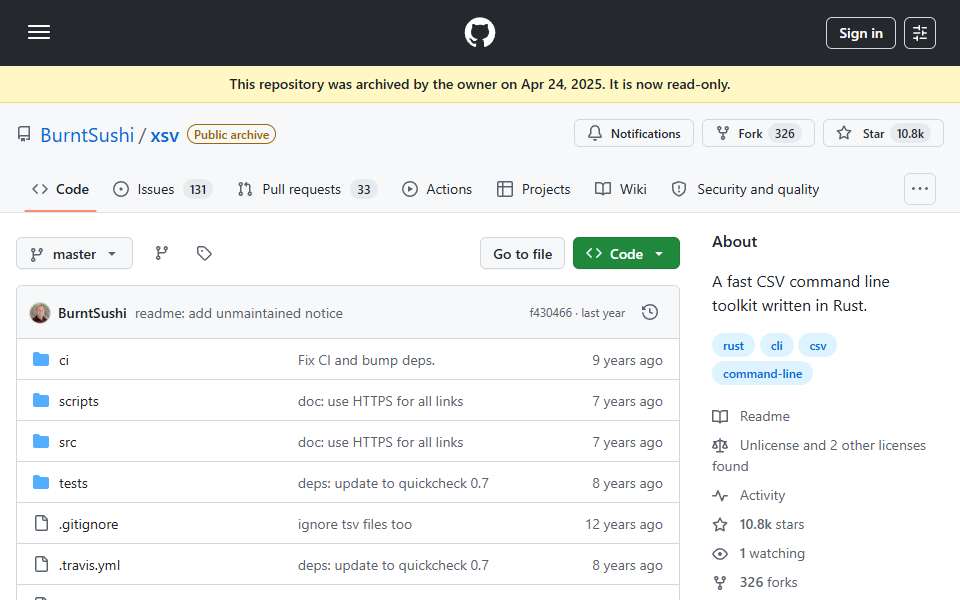Screen dimensions: 960x600
Task: Open src row commit 'doc: use HTTPS'
Action: pos(380,442)
